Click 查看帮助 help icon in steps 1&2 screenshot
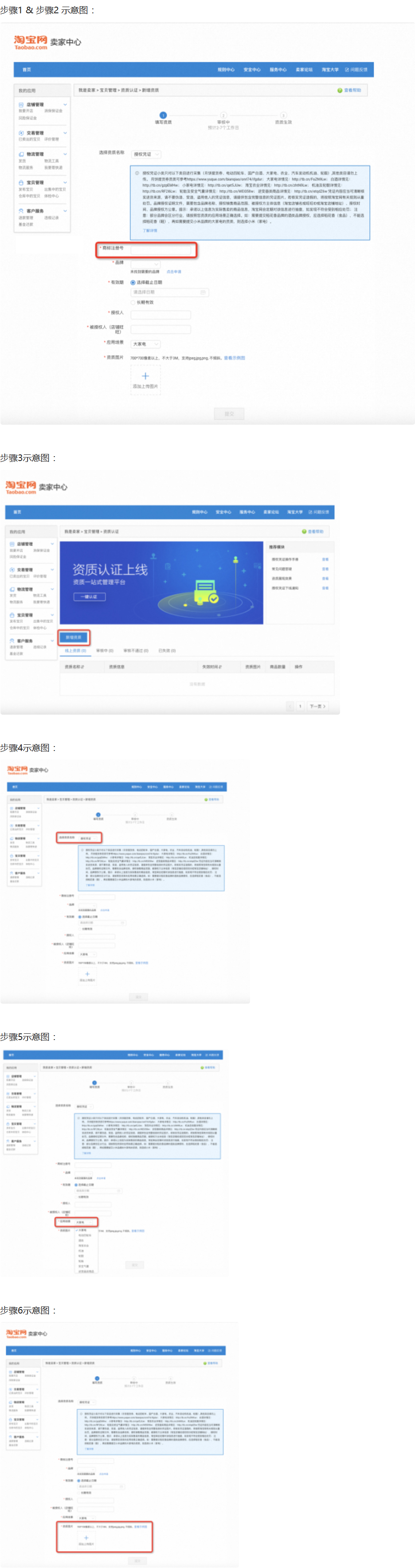This screenshot has height=1568, width=415. pyautogui.click(x=340, y=90)
